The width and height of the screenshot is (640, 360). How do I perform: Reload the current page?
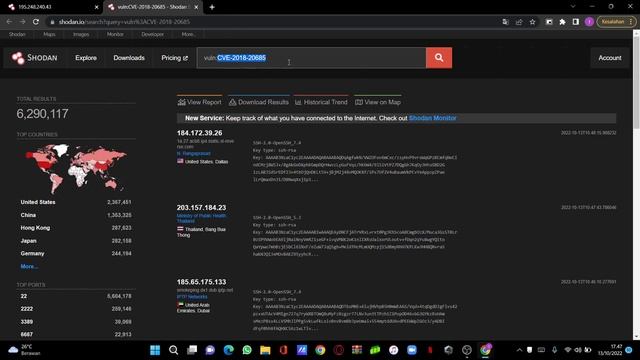point(36,22)
